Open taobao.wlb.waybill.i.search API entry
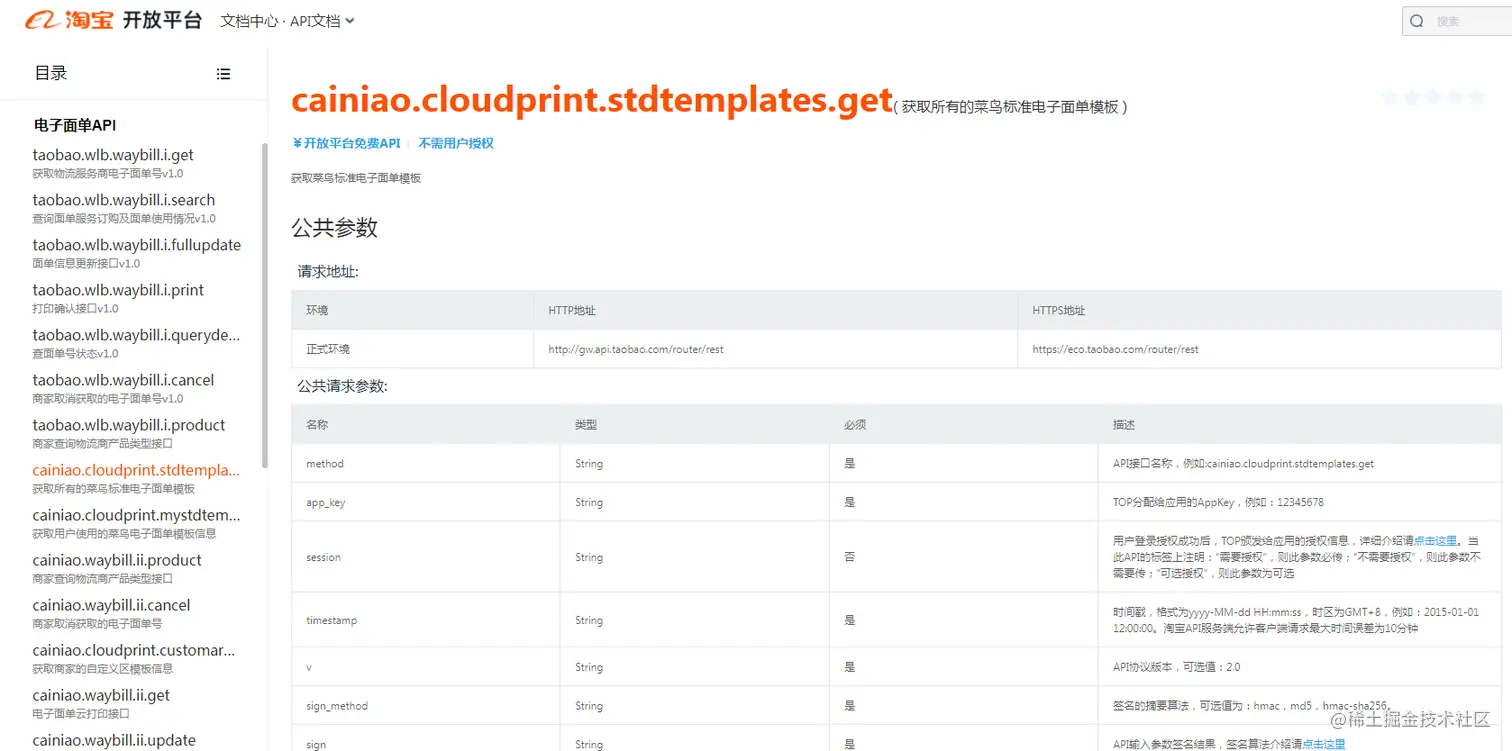Image resolution: width=1512 pixels, height=751 pixels. (x=123, y=200)
